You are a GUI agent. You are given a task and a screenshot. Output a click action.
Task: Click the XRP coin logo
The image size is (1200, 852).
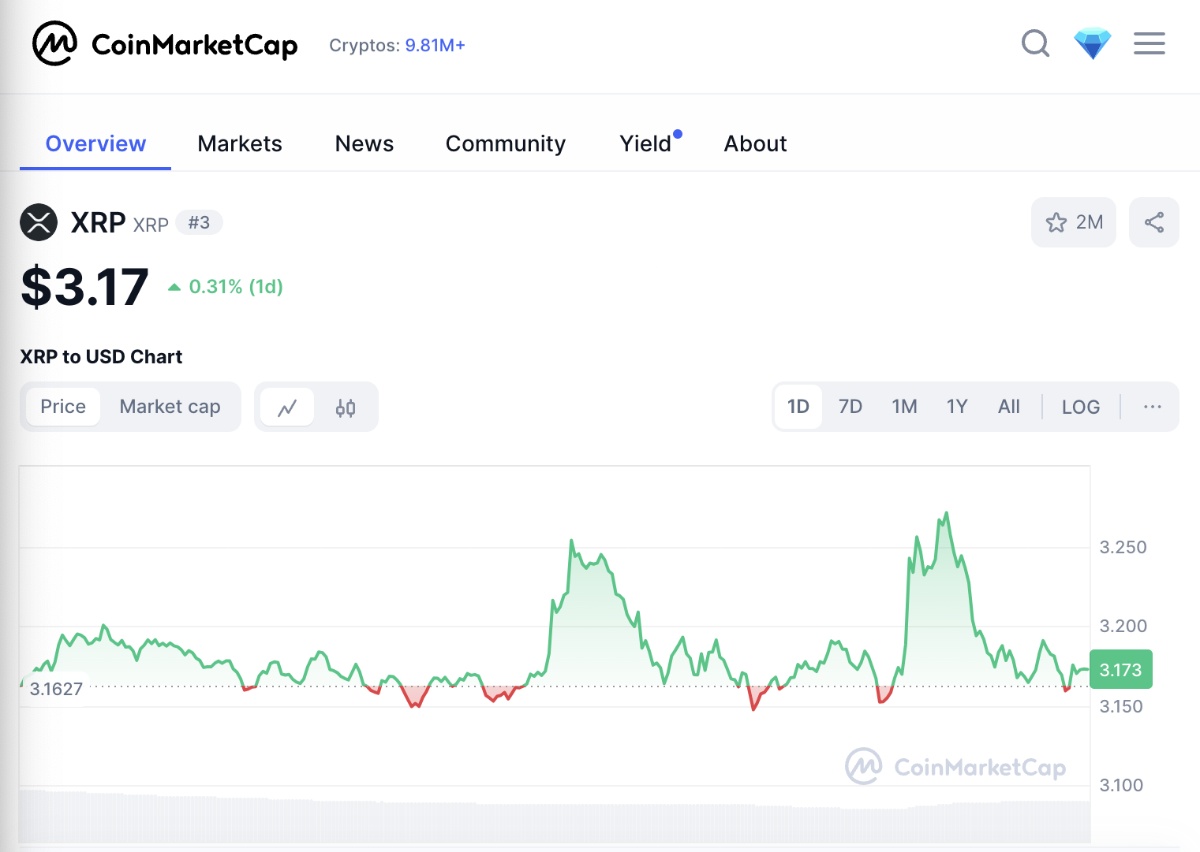pos(39,222)
